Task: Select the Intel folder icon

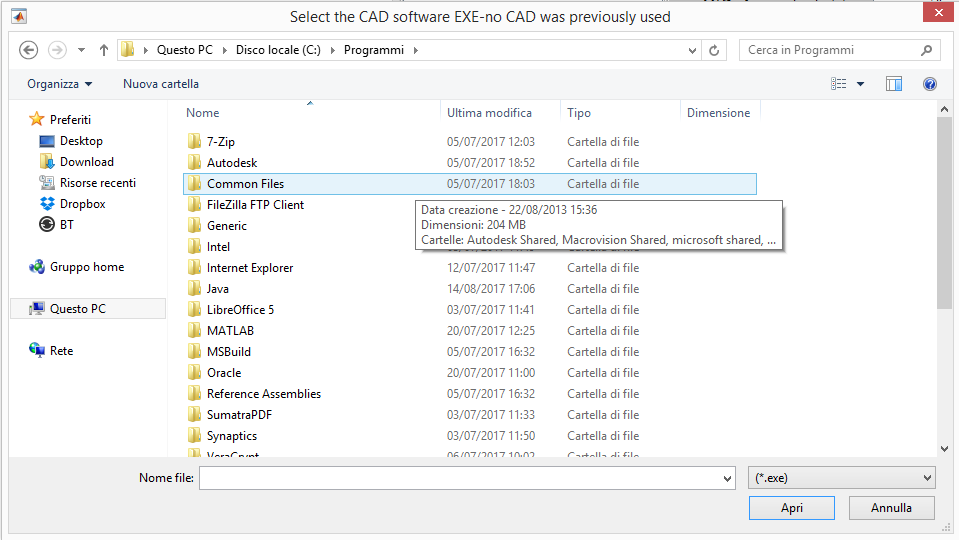Action: pyautogui.click(x=194, y=246)
